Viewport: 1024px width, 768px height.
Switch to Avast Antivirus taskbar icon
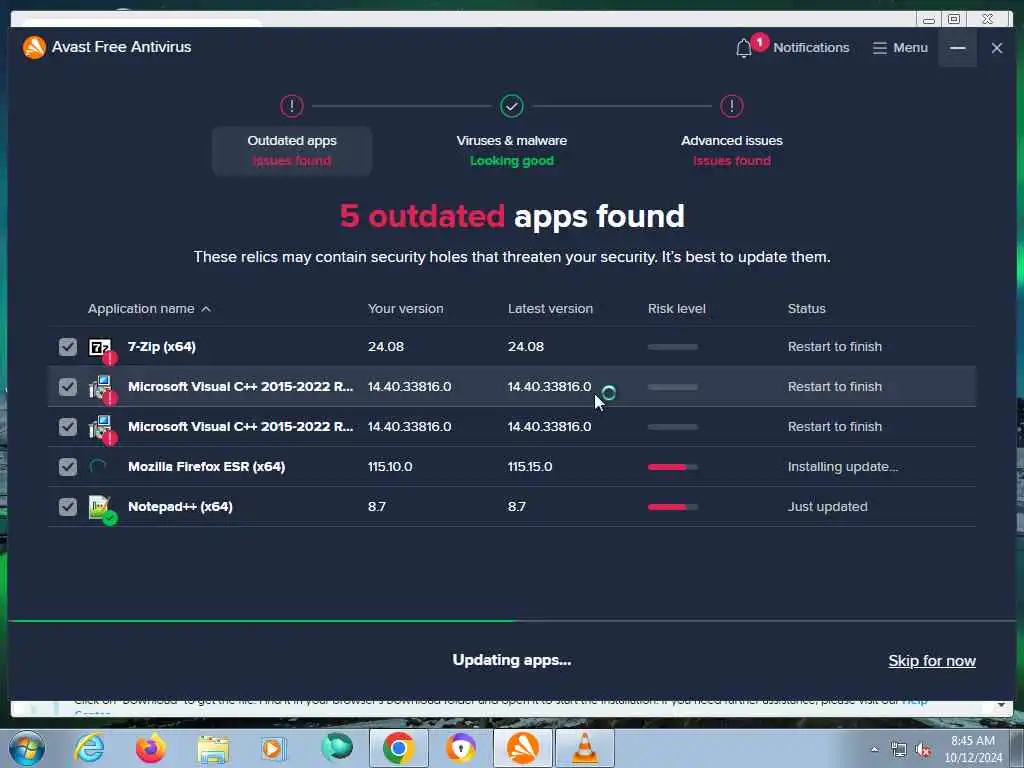click(x=522, y=748)
